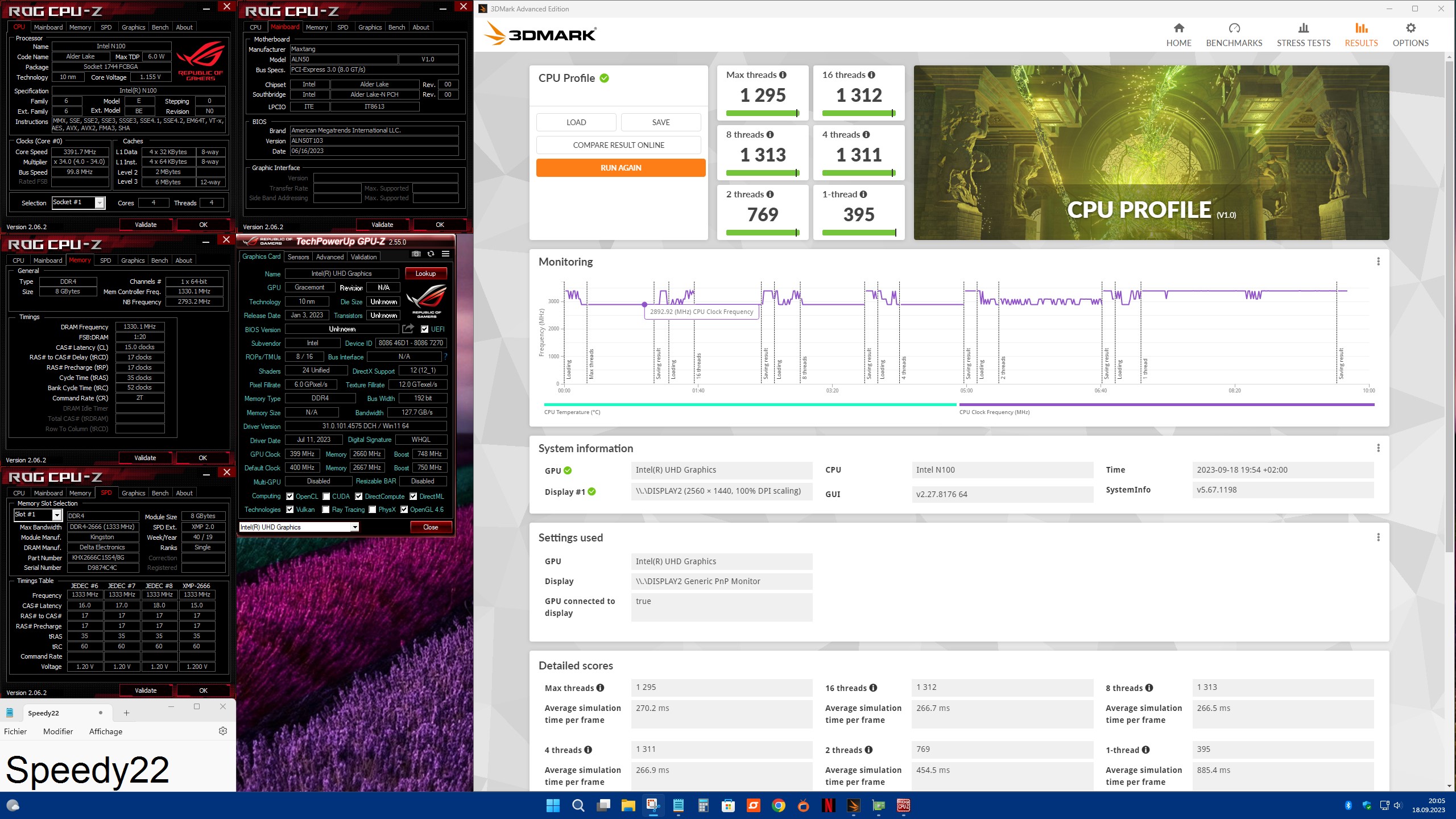Click SAVE result button
This screenshot has width=1456, height=819.
661,122
